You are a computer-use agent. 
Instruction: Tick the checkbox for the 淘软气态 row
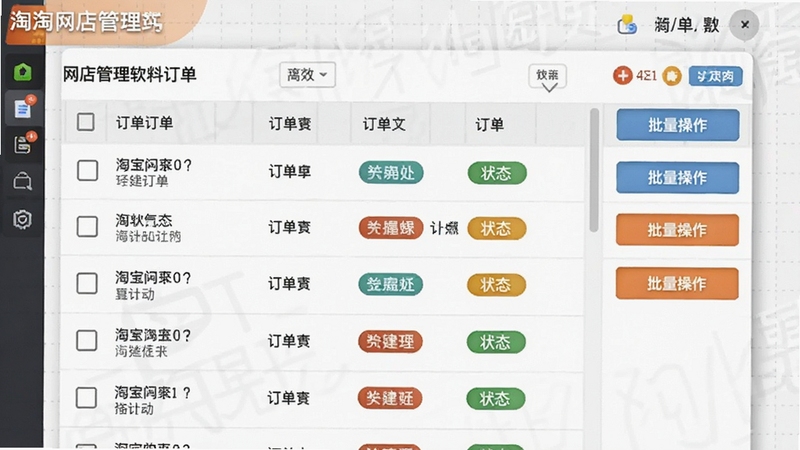(x=87, y=227)
